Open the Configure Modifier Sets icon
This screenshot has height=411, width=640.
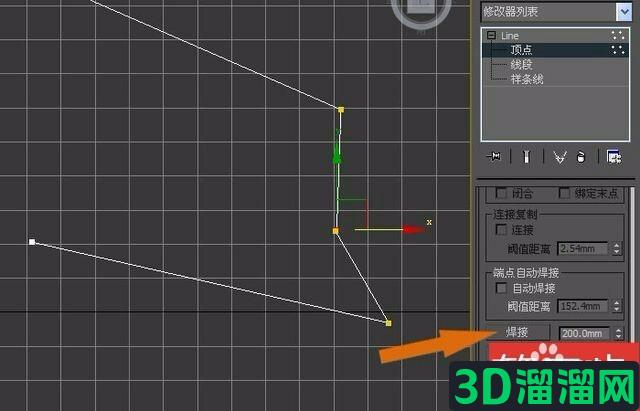613,157
